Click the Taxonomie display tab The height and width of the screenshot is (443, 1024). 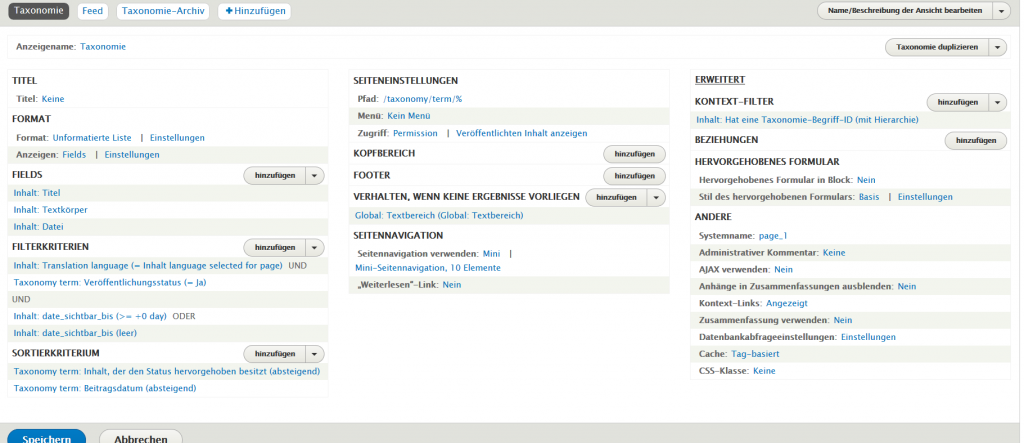[x=40, y=11]
